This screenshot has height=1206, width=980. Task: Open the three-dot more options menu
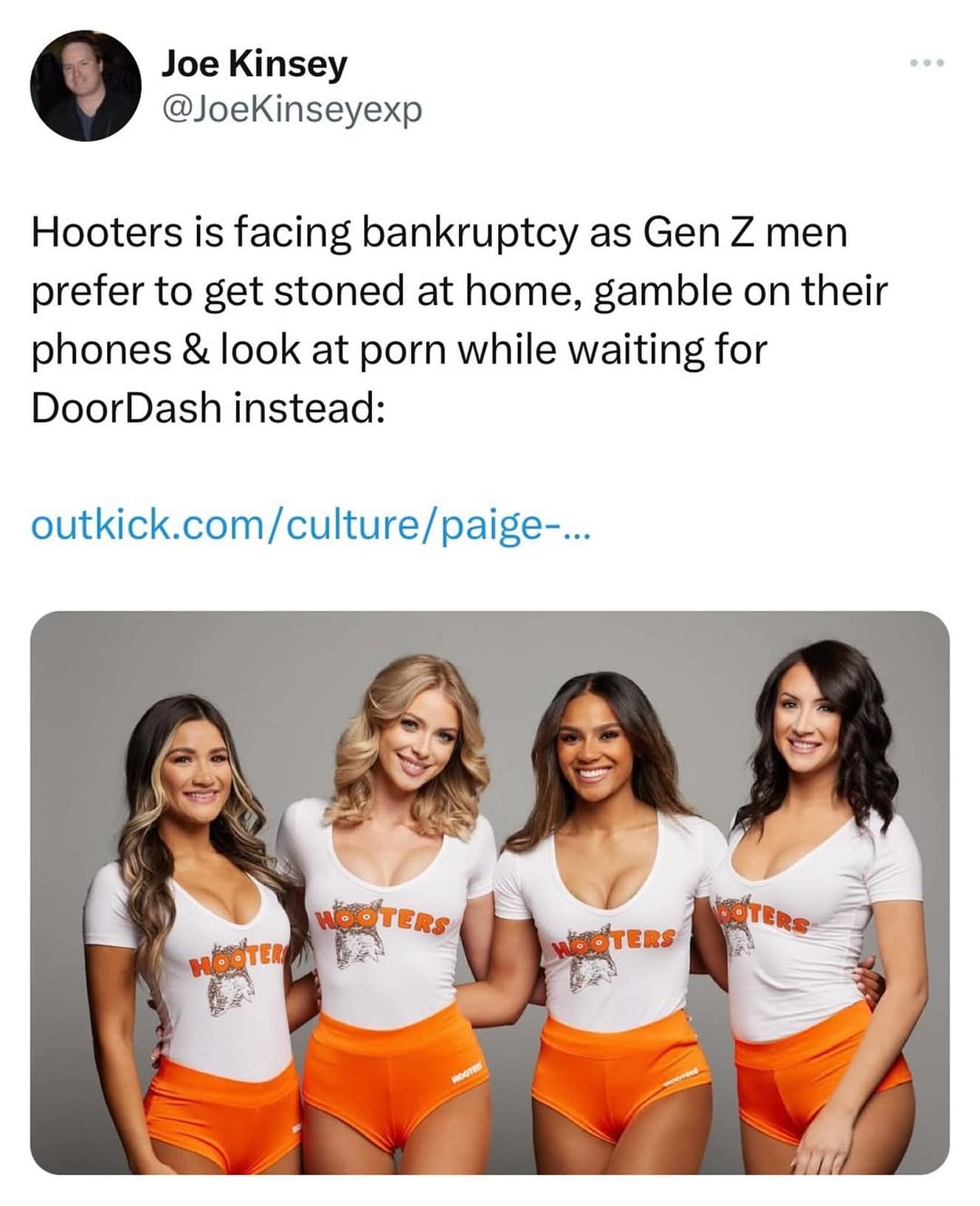927,63
